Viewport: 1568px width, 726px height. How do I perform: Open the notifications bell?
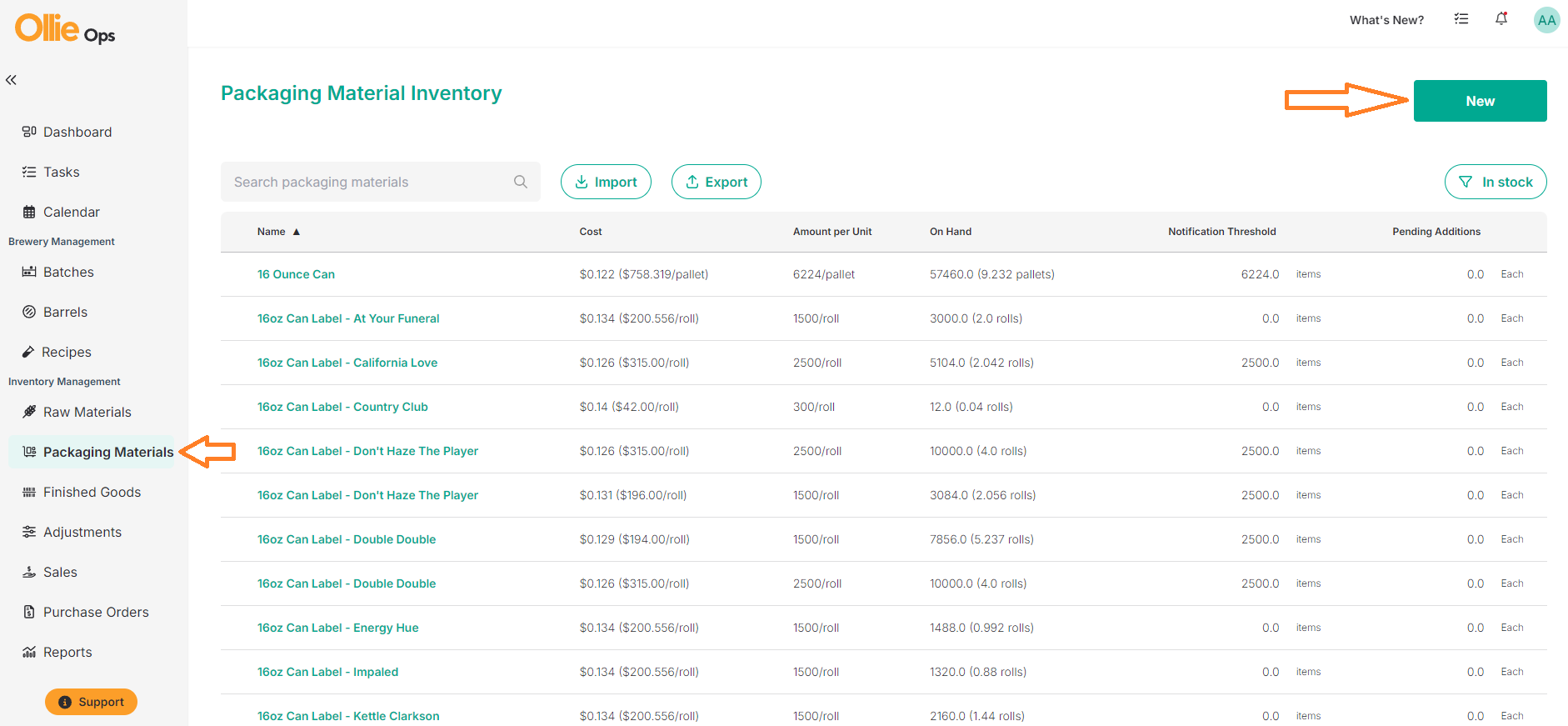pos(1501,18)
